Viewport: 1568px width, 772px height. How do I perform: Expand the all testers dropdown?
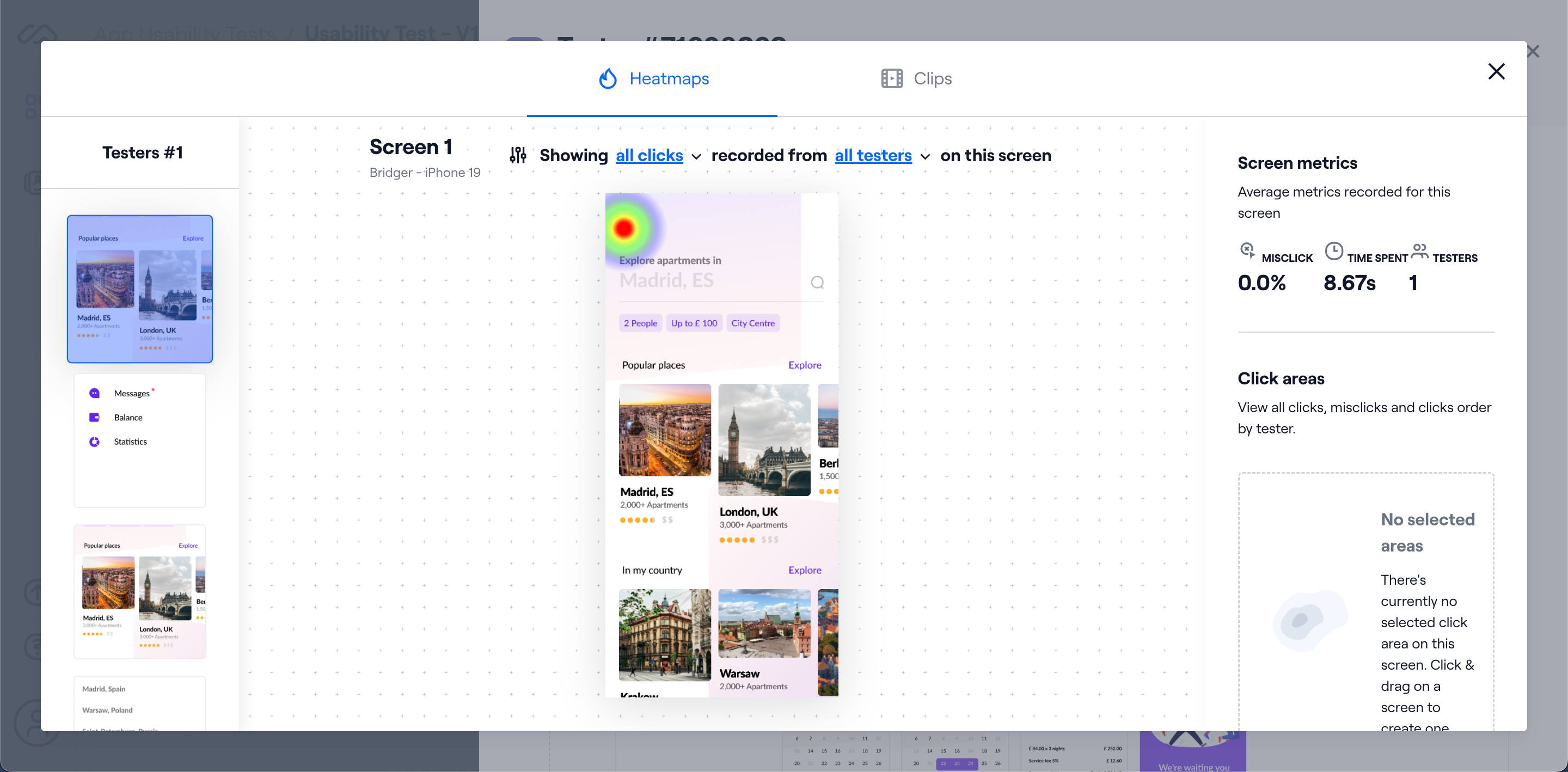point(872,156)
